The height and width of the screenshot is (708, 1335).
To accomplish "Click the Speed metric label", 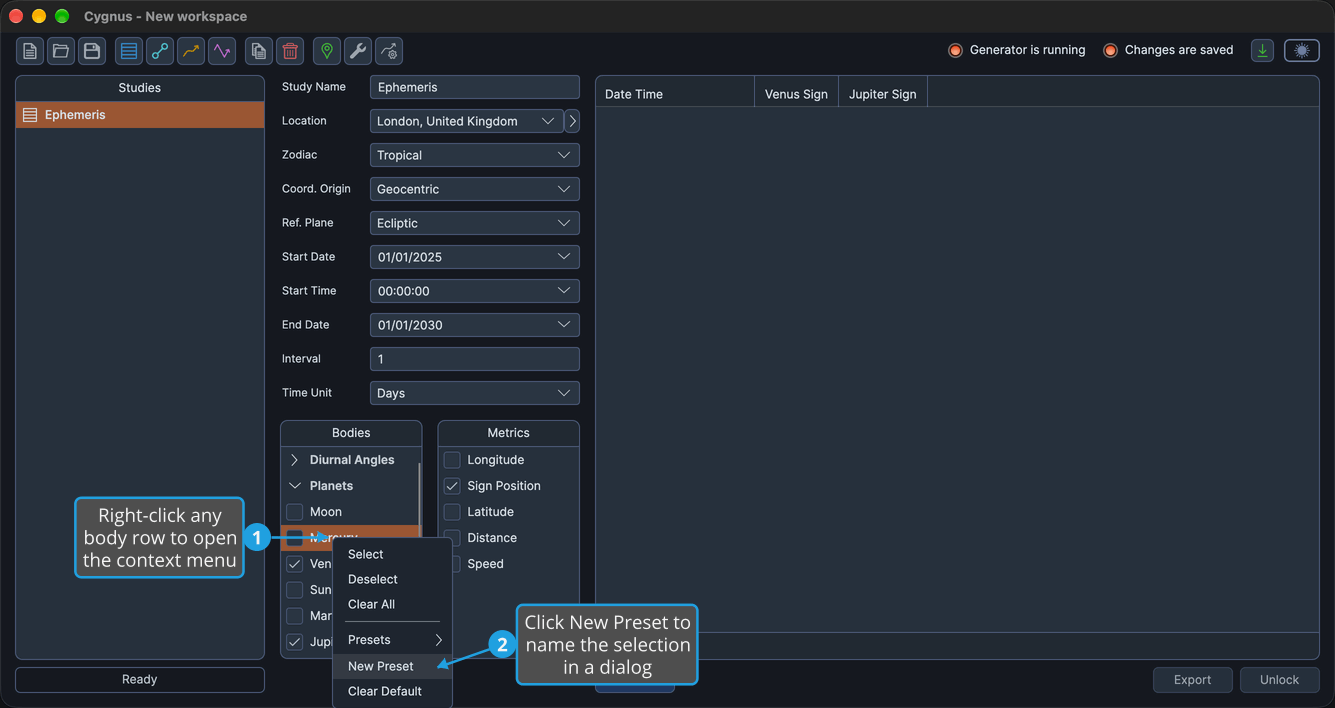I will pos(485,564).
